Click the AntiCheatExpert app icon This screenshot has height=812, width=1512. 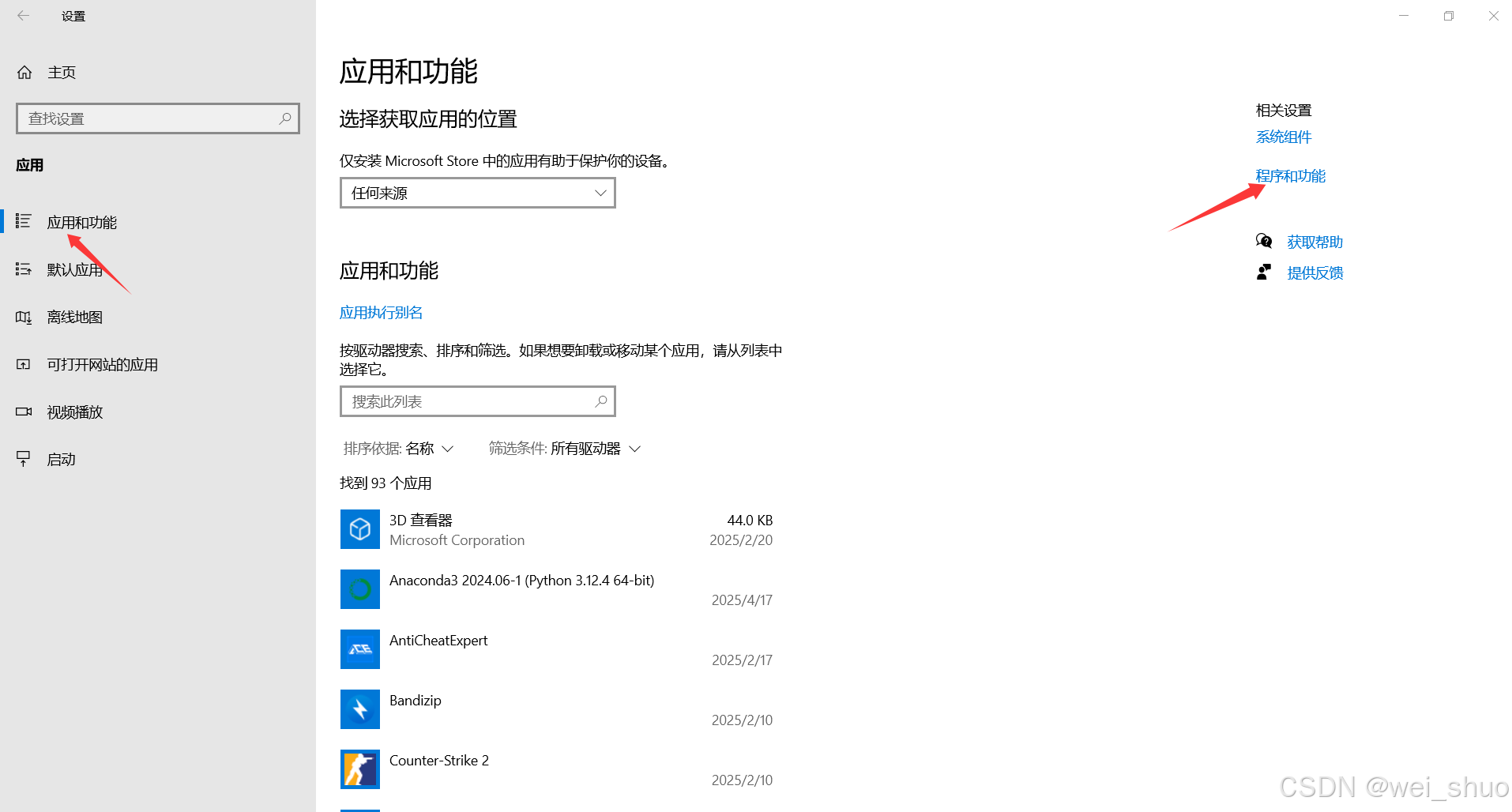[x=360, y=649]
